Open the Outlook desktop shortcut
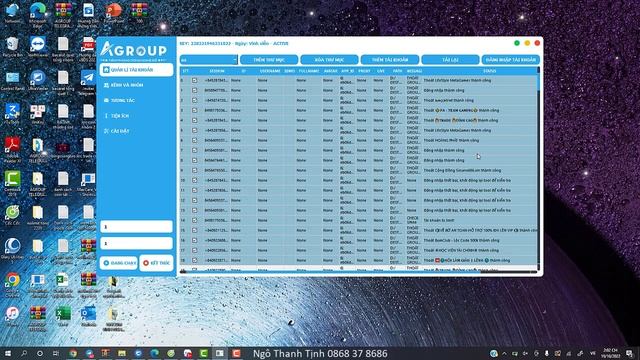This screenshot has height=360, width=640. click(88, 315)
